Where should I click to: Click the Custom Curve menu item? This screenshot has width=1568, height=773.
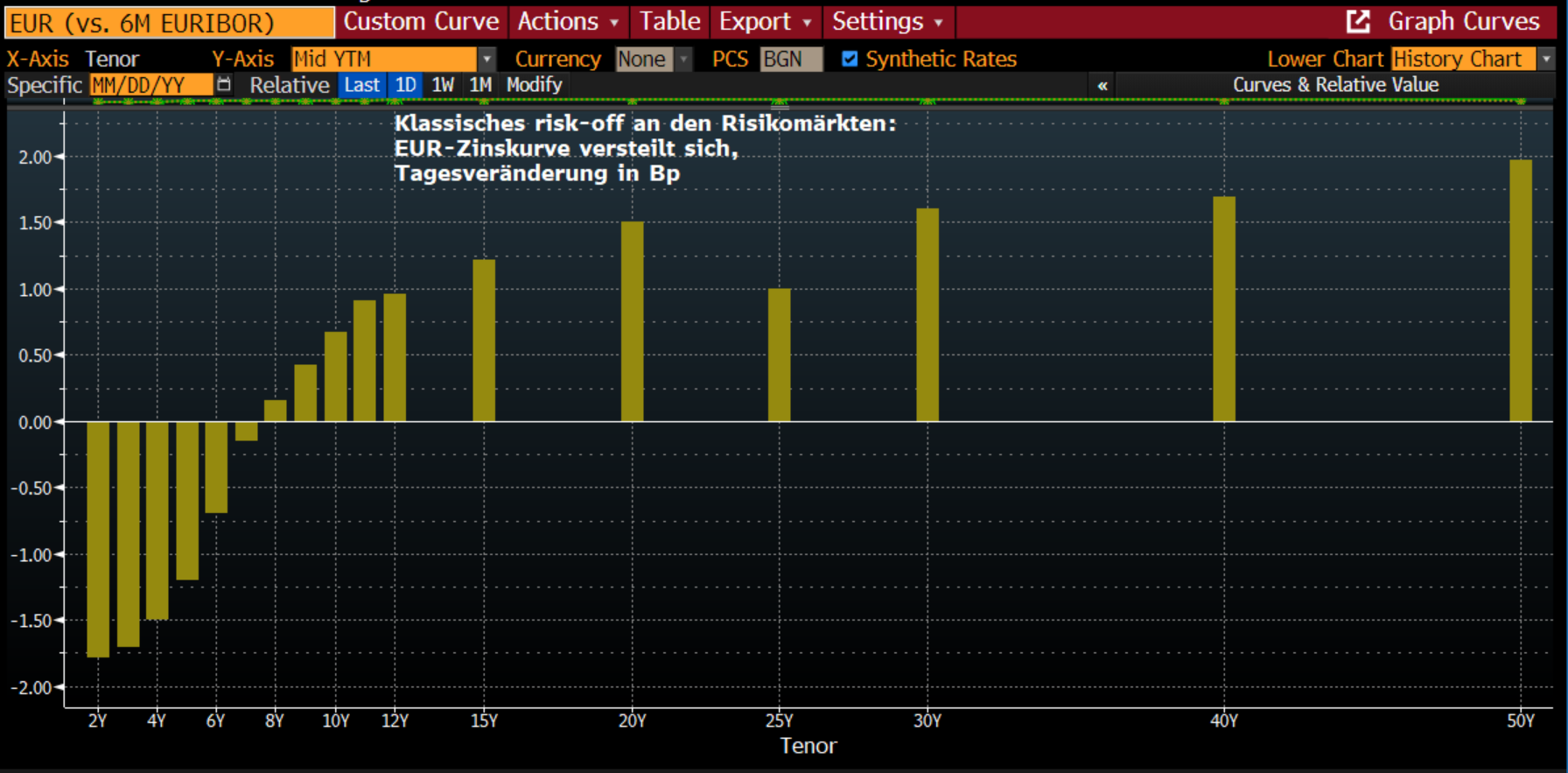click(421, 22)
